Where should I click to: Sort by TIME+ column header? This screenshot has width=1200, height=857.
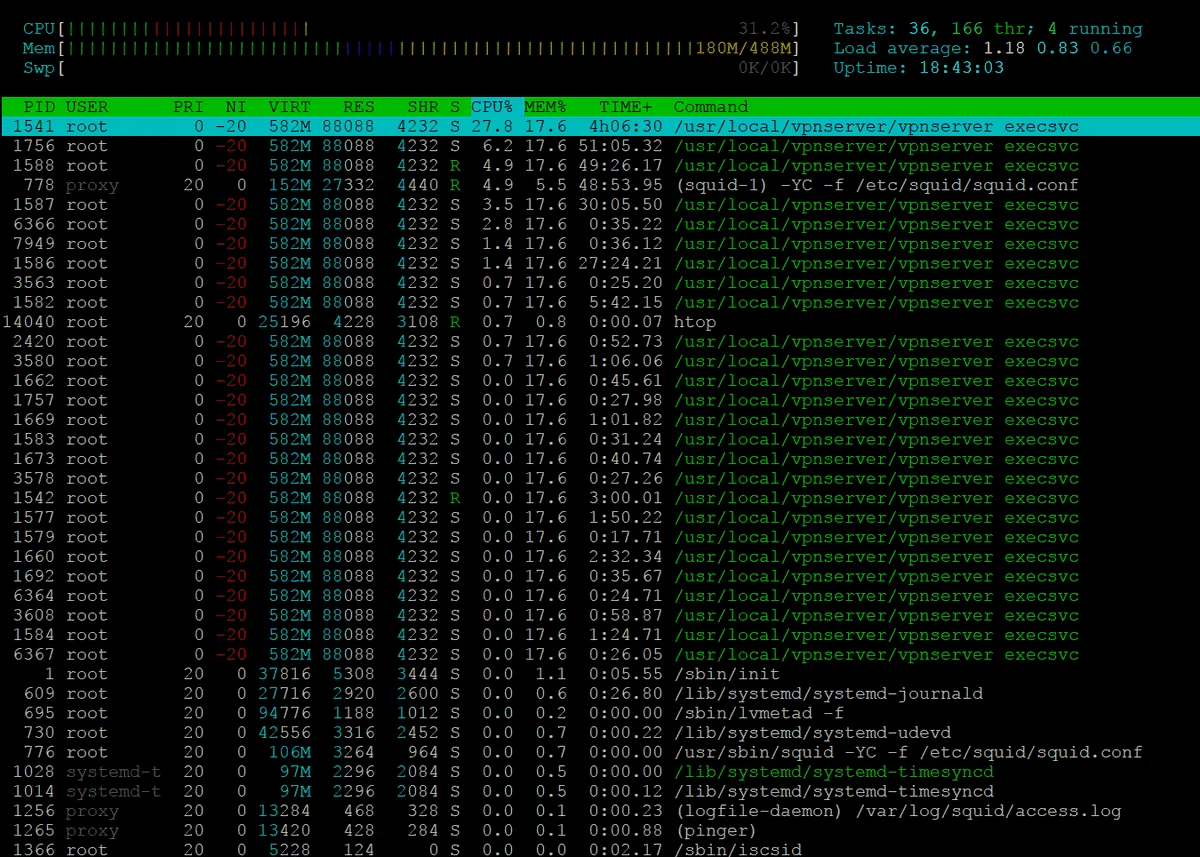click(x=626, y=107)
